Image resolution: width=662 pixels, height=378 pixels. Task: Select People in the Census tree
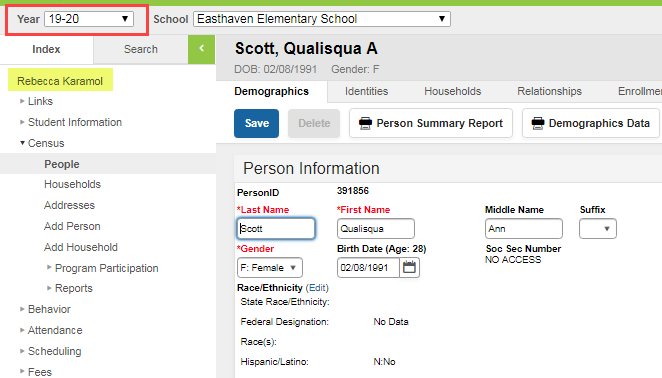coord(62,164)
